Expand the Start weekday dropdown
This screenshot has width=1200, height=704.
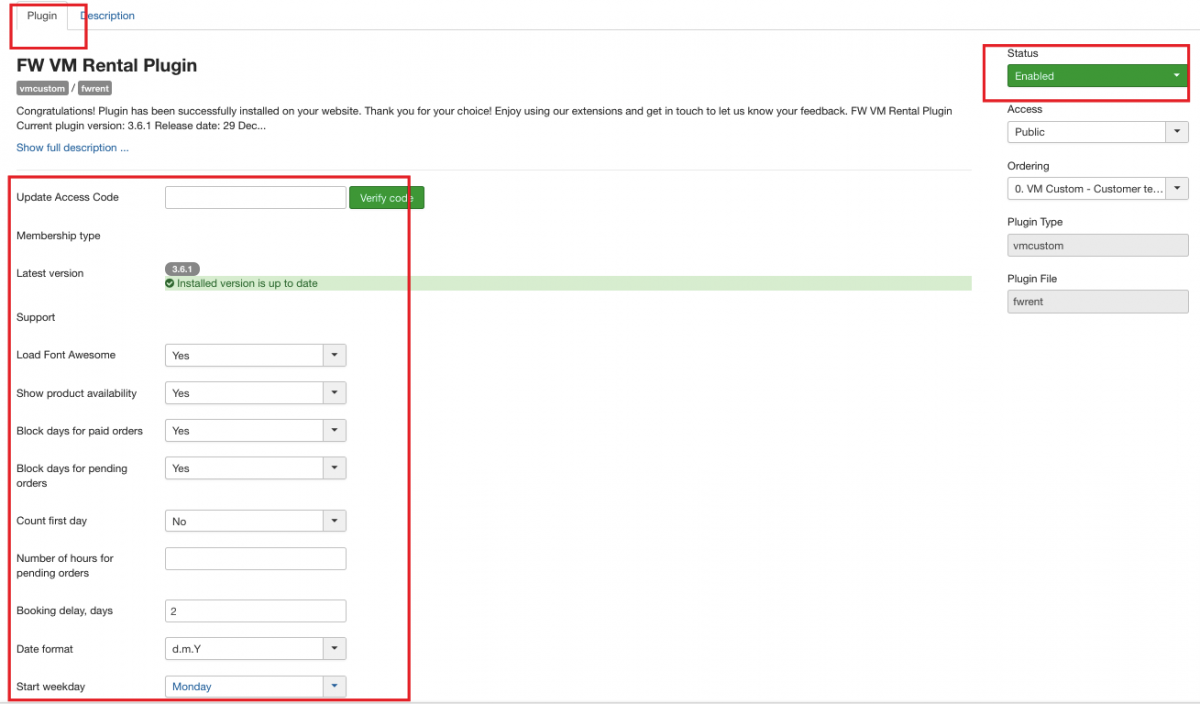tap(255, 687)
